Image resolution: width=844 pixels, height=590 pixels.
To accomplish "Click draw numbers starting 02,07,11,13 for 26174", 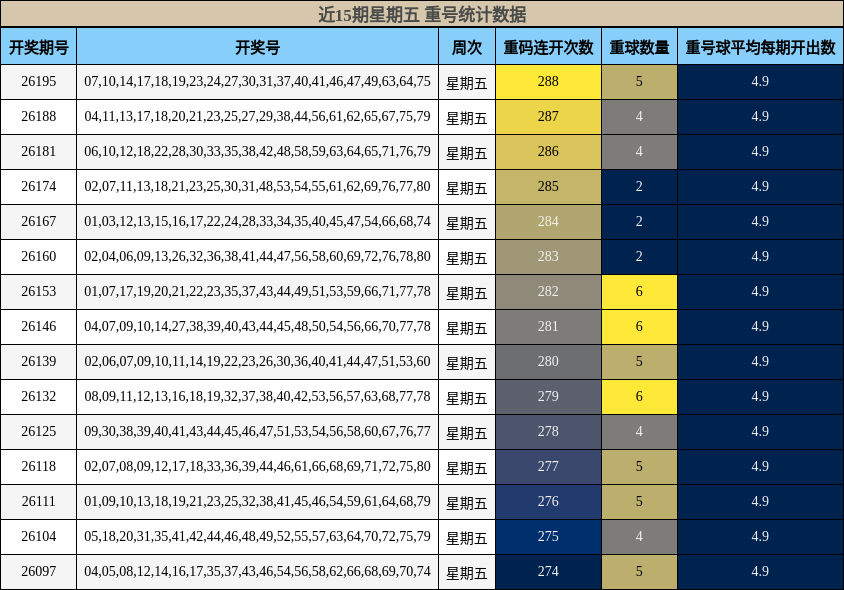I will pos(257,186).
